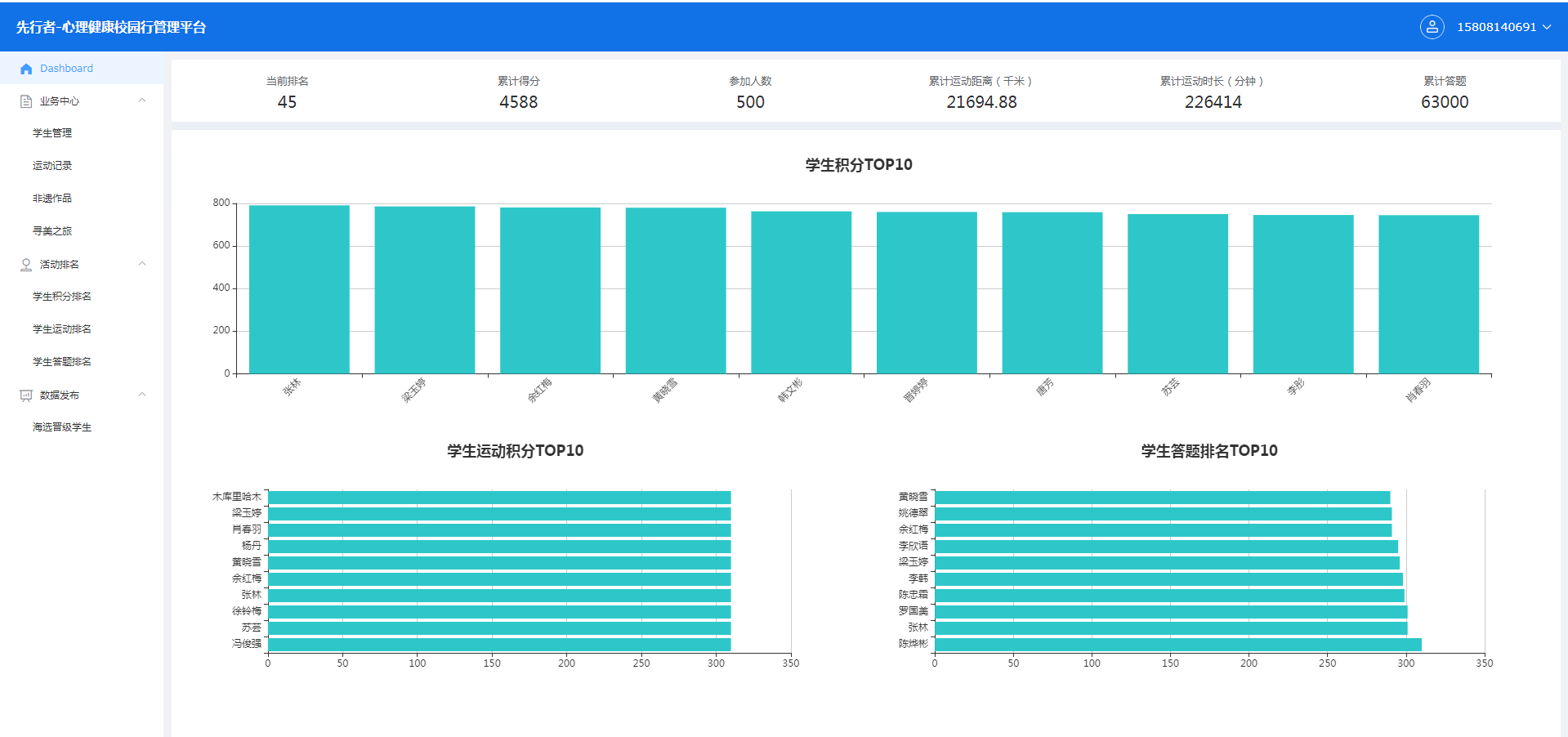Click the user avatar icon
This screenshot has width=1568, height=737.
[x=1432, y=27]
